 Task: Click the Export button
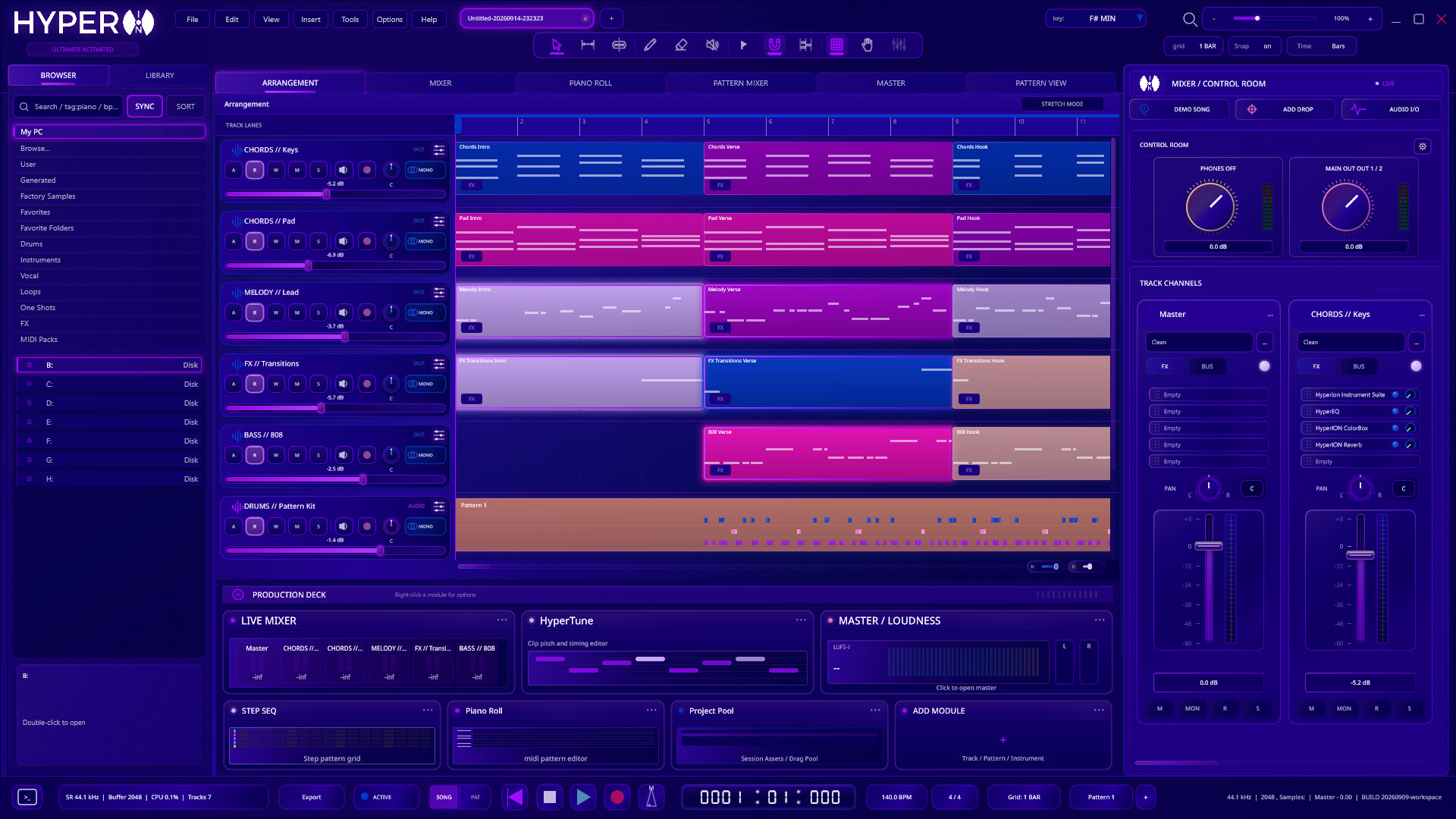[x=311, y=797]
